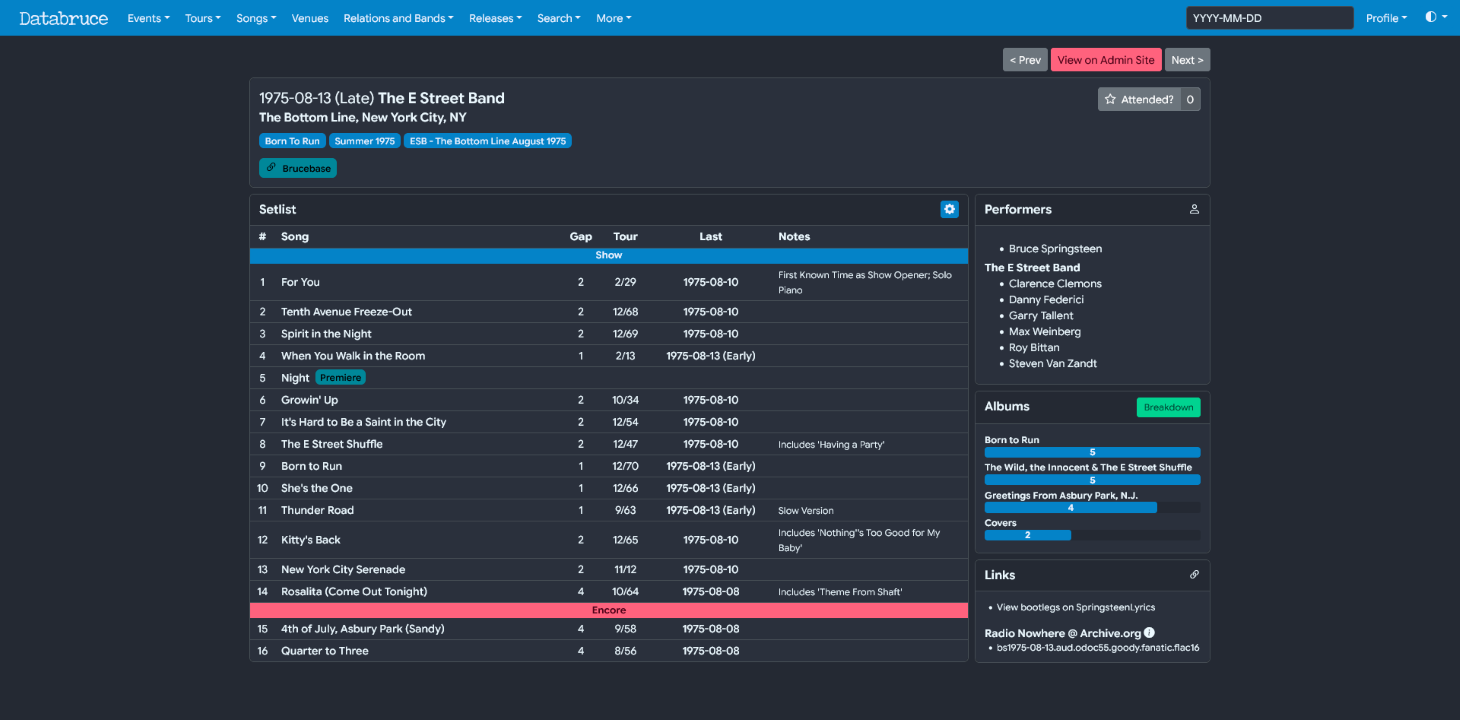The height and width of the screenshot is (720, 1460).
Task: Click the date search input field
Action: point(1269,18)
